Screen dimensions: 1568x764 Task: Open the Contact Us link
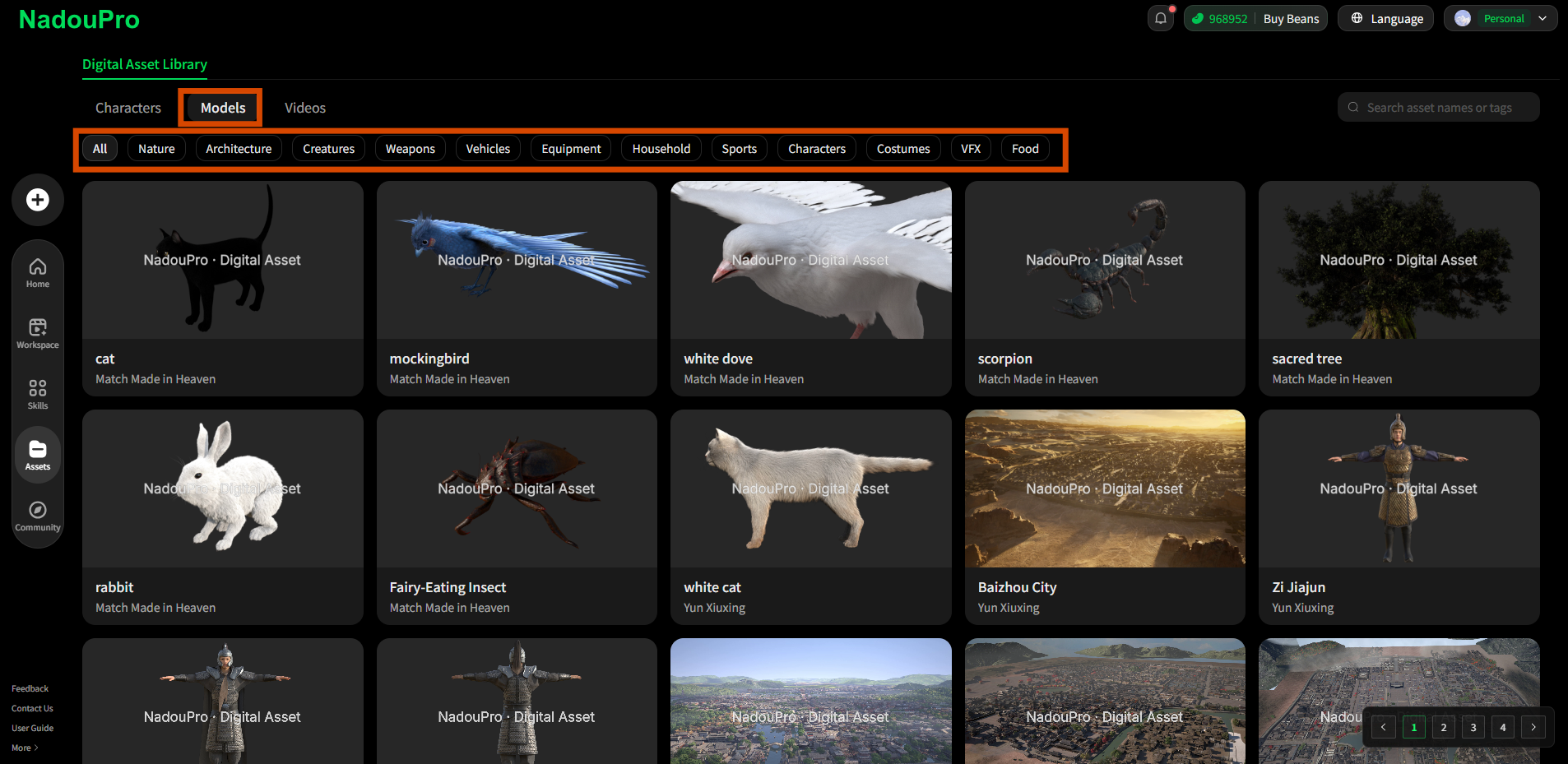click(x=32, y=708)
